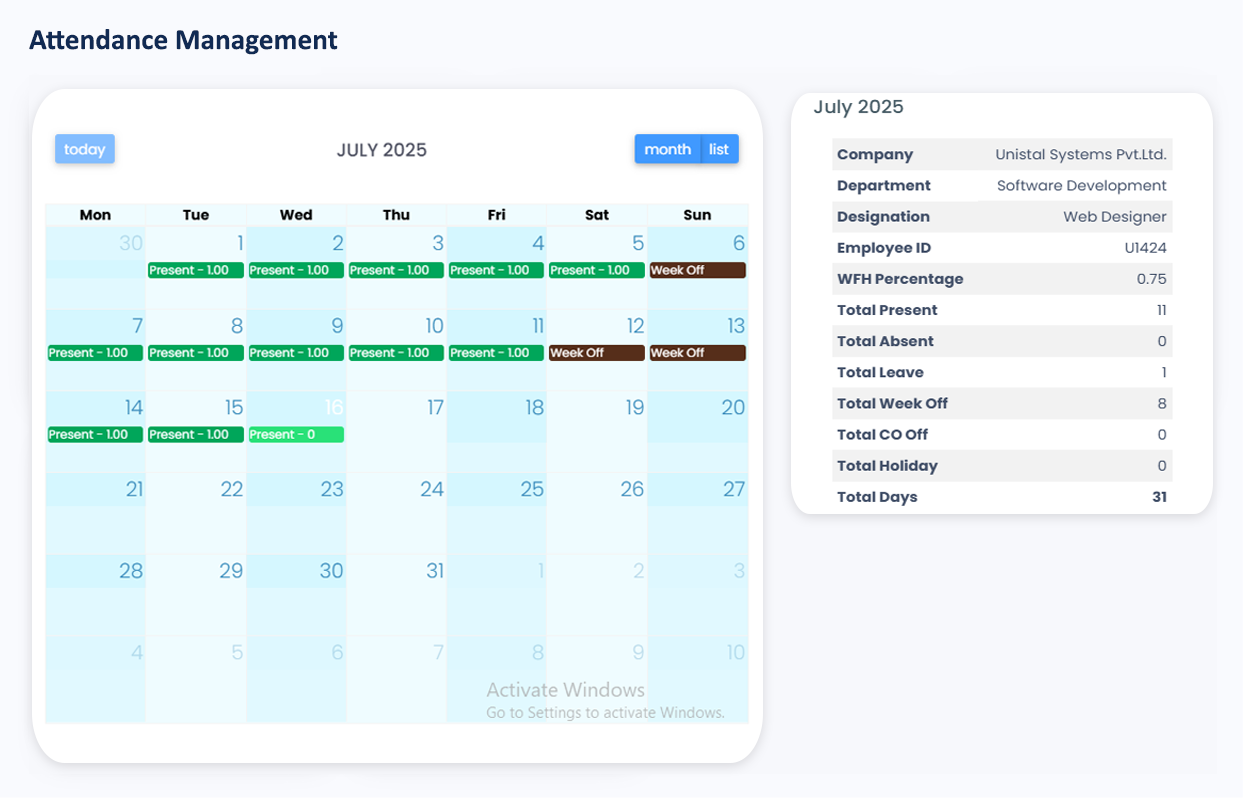The image size is (1243, 798).
Task: Select the WFH Percentage row
Action: [1001, 279]
